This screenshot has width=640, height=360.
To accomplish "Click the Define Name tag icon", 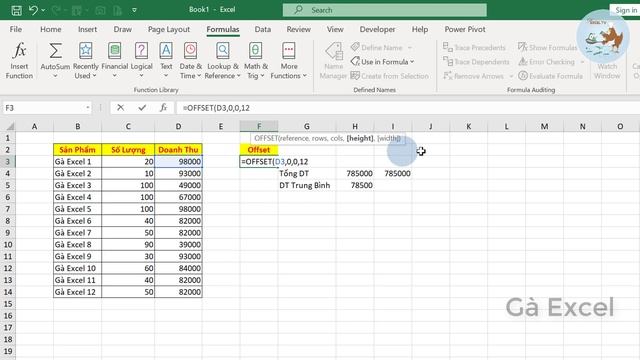I will 355,47.
